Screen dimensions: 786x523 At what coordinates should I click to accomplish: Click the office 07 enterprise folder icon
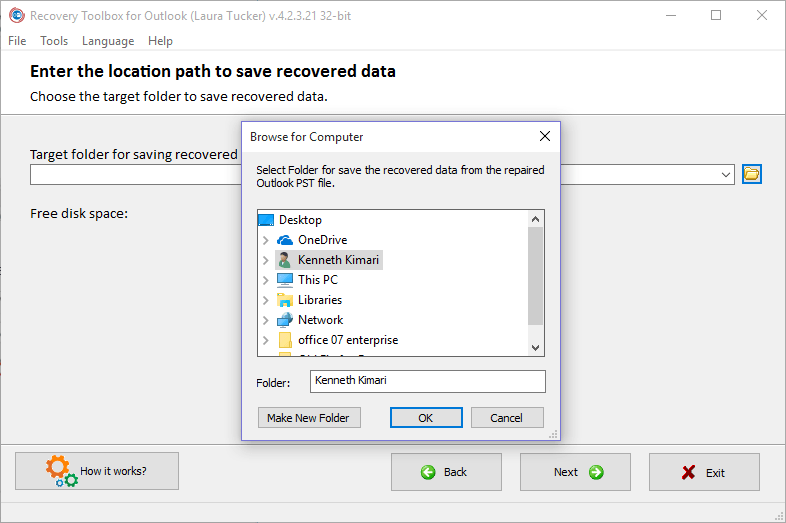click(285, 340)
